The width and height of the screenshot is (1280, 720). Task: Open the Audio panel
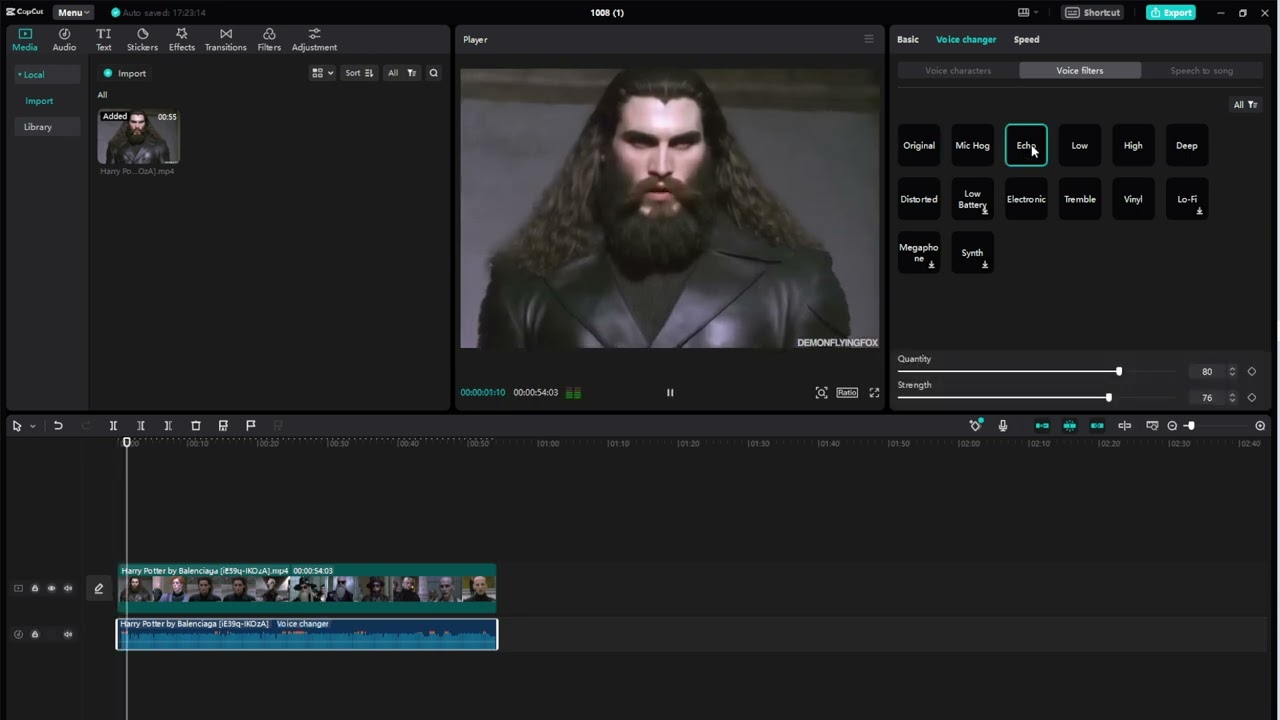[x=64, y=40]
